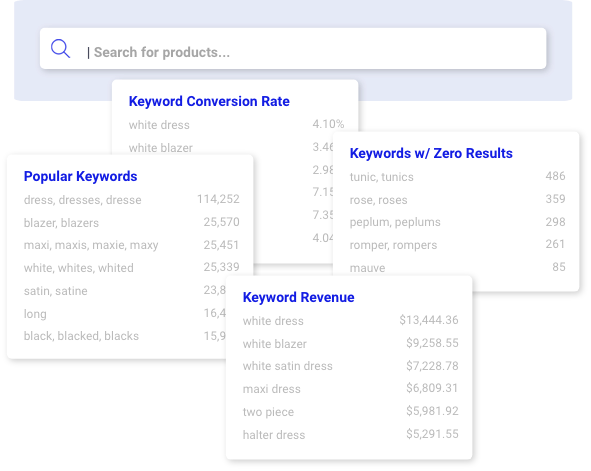Select white satin dress revenue row
This screenshot has width=591, height=471.
[x=351, y=366]
